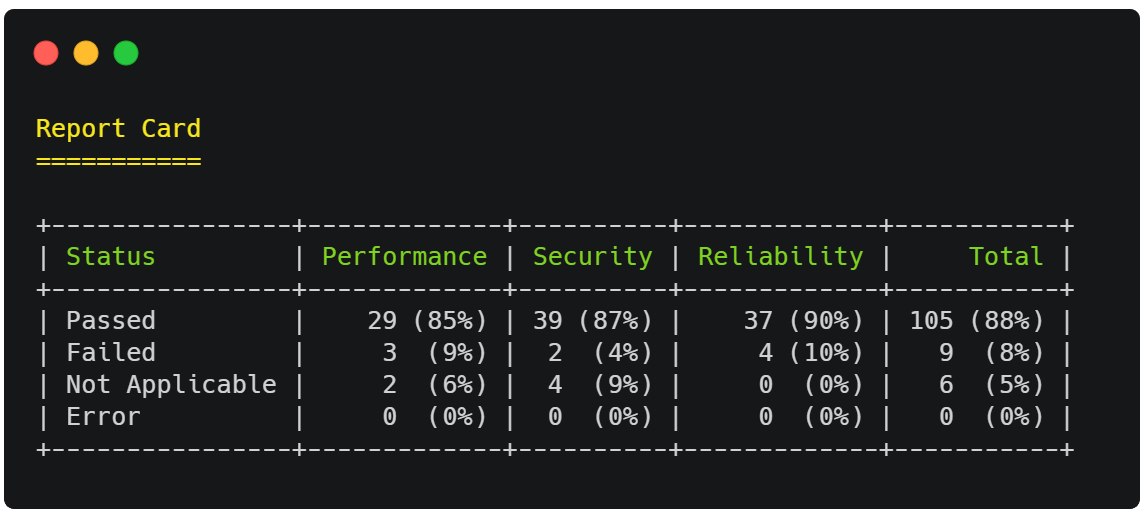Click the red close window dot

(46, 53)
